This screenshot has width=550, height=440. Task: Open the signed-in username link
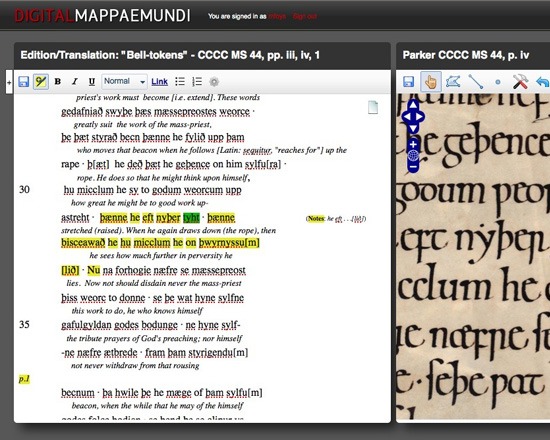(x=277, y=16)
